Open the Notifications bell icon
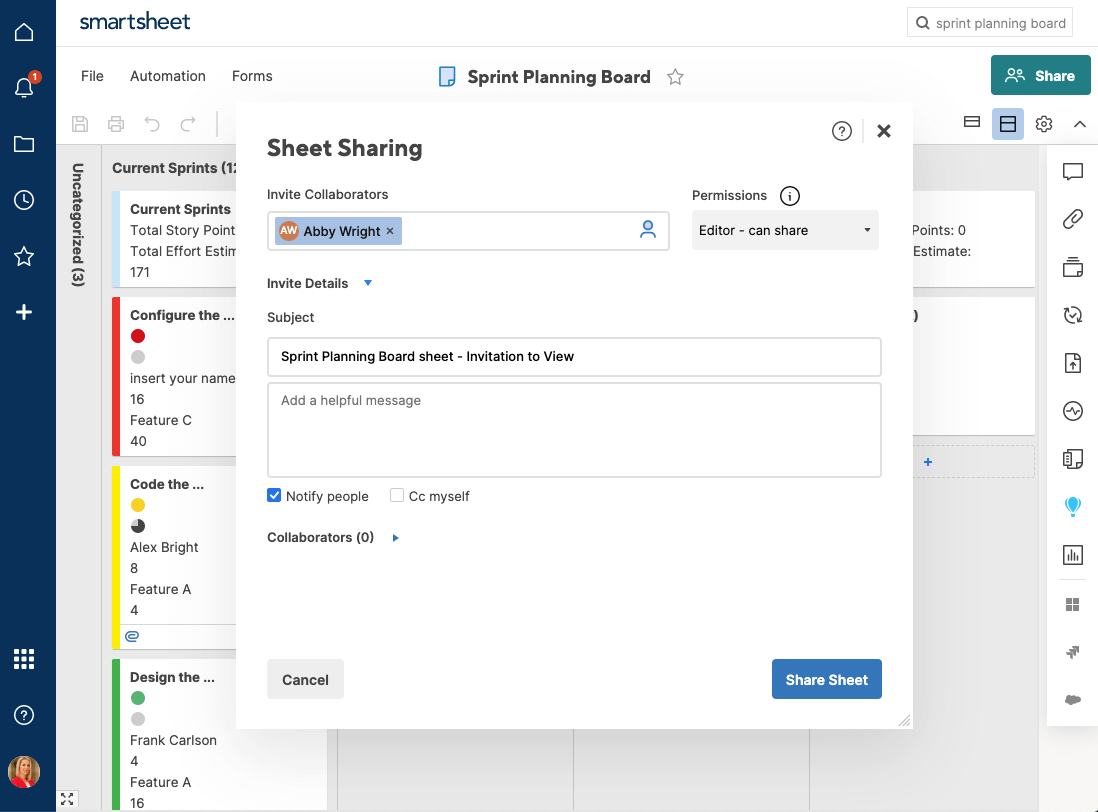The height and width of the screenshot is (812, 1098). (x=24, y=88)
